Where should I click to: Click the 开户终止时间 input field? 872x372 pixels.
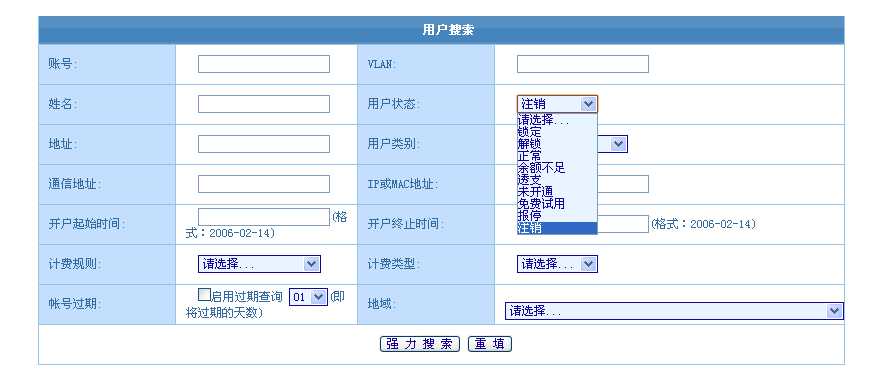tap(623, 224)
